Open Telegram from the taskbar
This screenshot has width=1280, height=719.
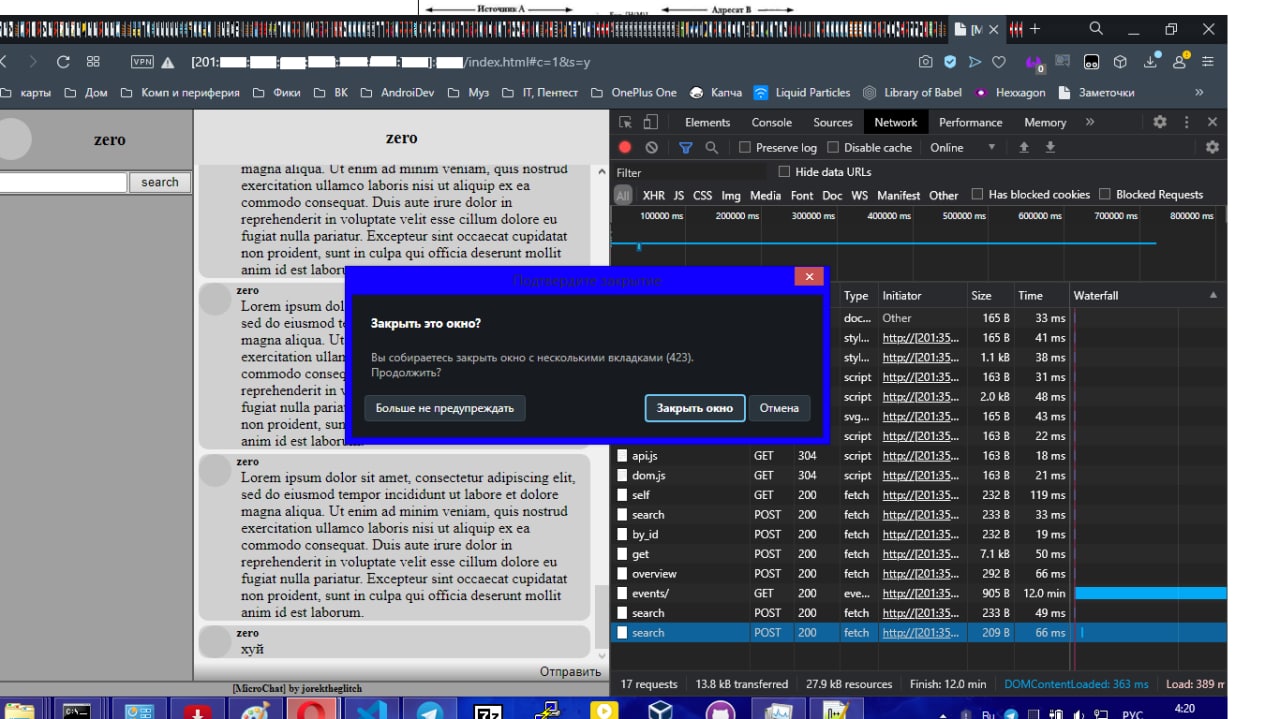[x=430, y=711]
